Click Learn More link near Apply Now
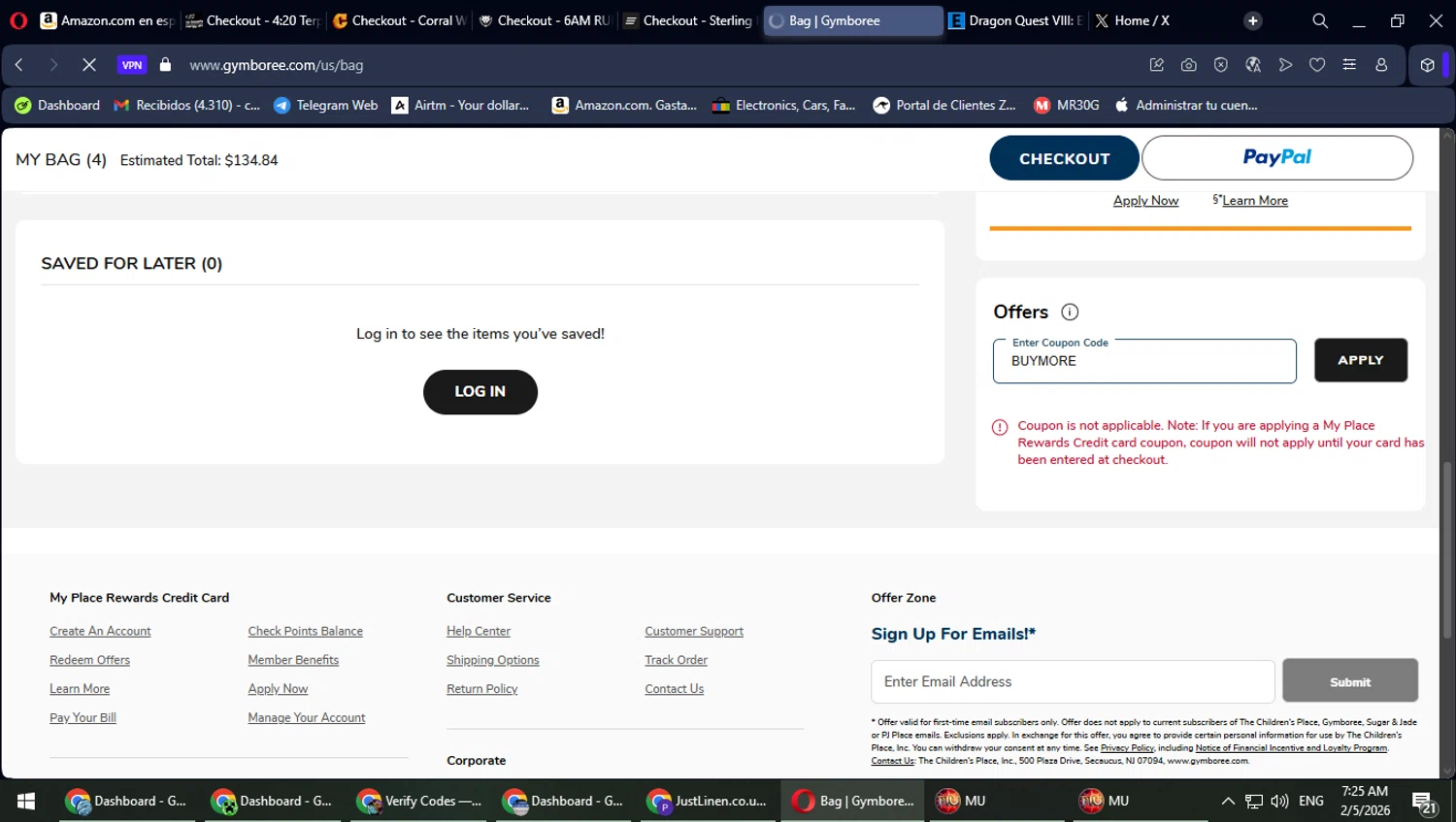Image resolution: width=1456 pixels, height=822 pixels. tap(1255, 201)
